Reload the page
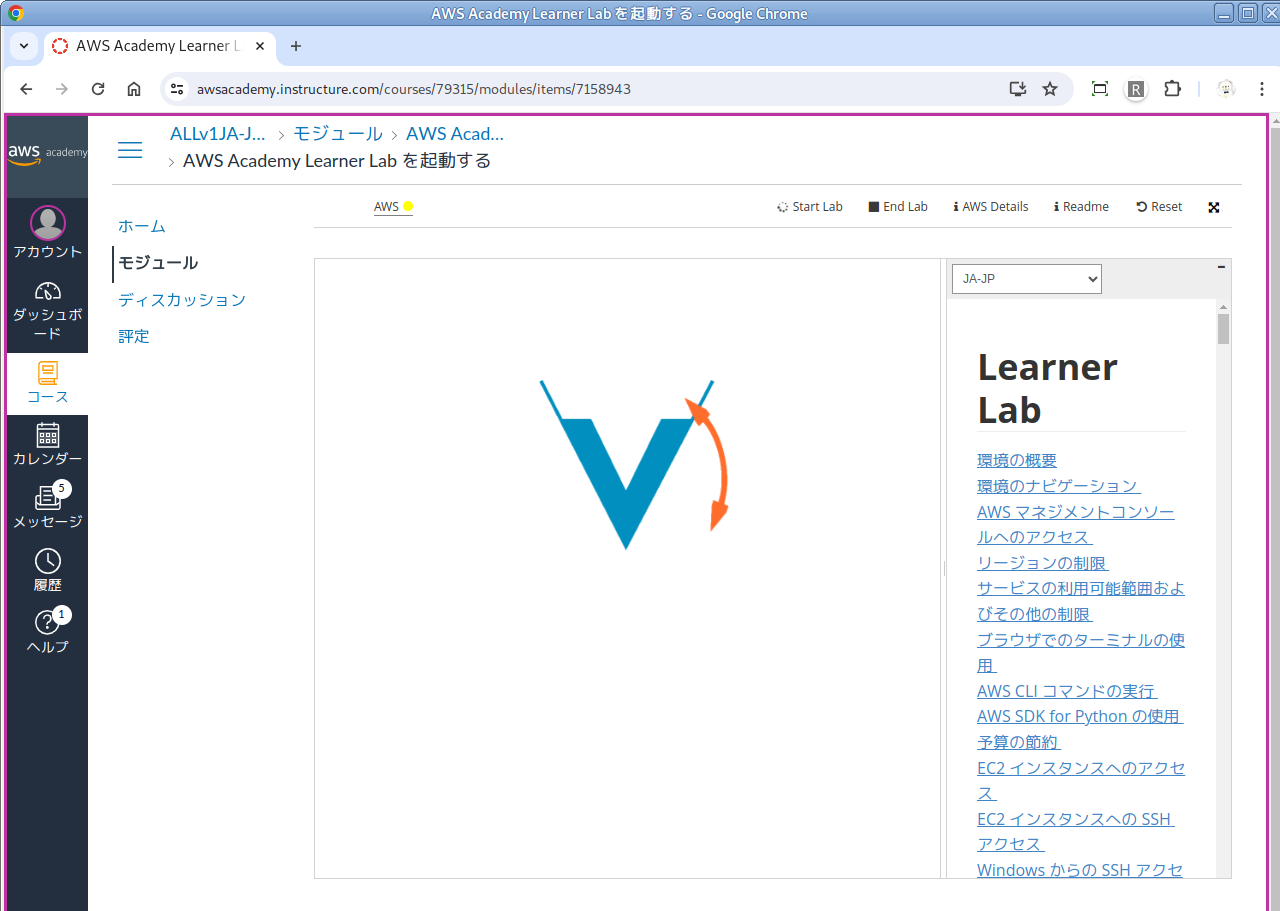1280x911 pixels. 98,89
